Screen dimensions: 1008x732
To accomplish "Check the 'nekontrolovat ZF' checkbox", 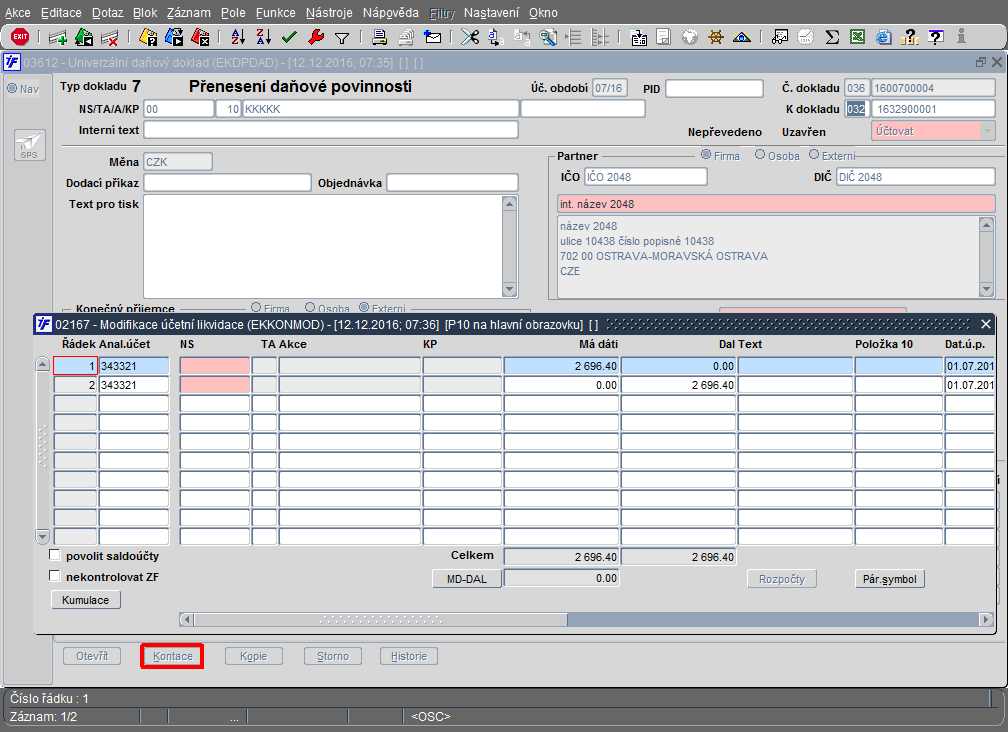I will click(x=55, y=576).
